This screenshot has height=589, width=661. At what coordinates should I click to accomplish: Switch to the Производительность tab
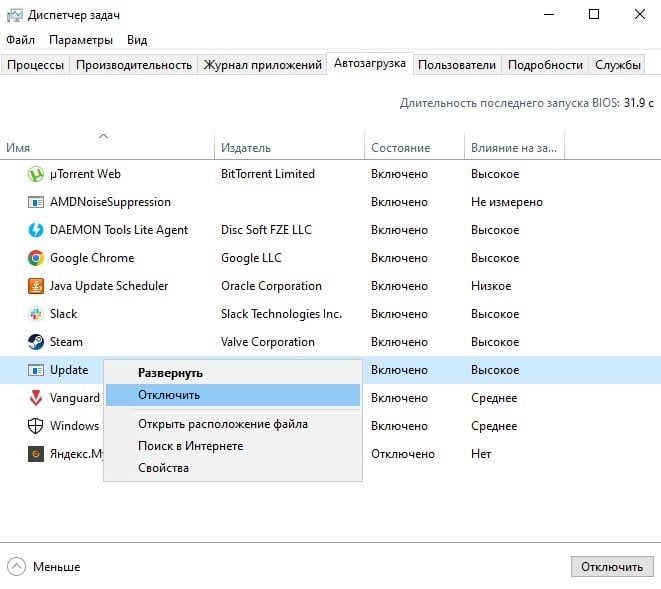coord(134,65)
